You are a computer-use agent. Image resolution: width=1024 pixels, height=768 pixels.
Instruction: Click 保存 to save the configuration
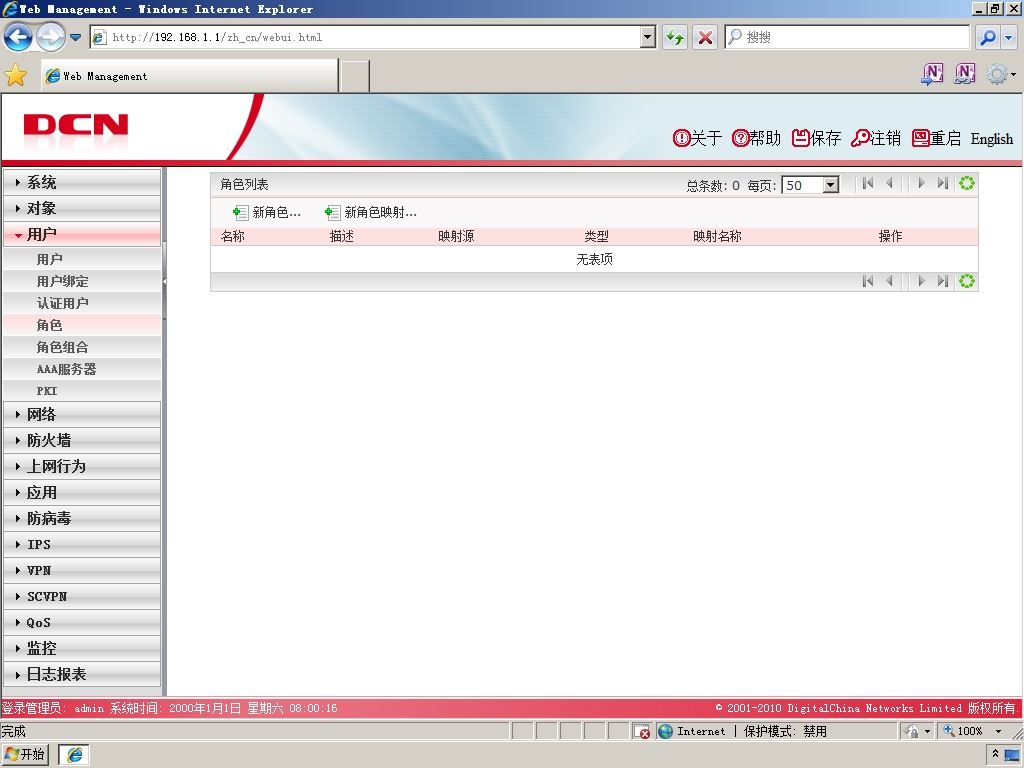click(x=816, y=138)
